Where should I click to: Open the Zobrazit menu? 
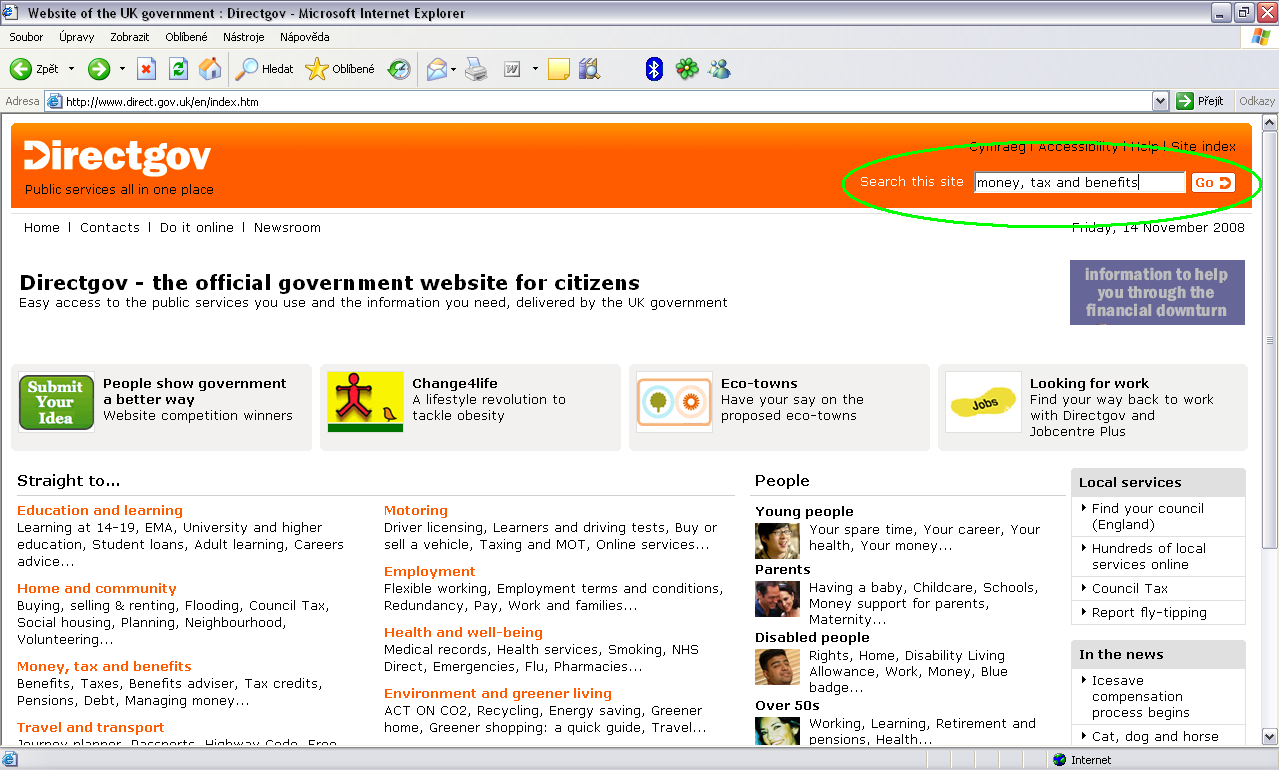tap(130, 37)
